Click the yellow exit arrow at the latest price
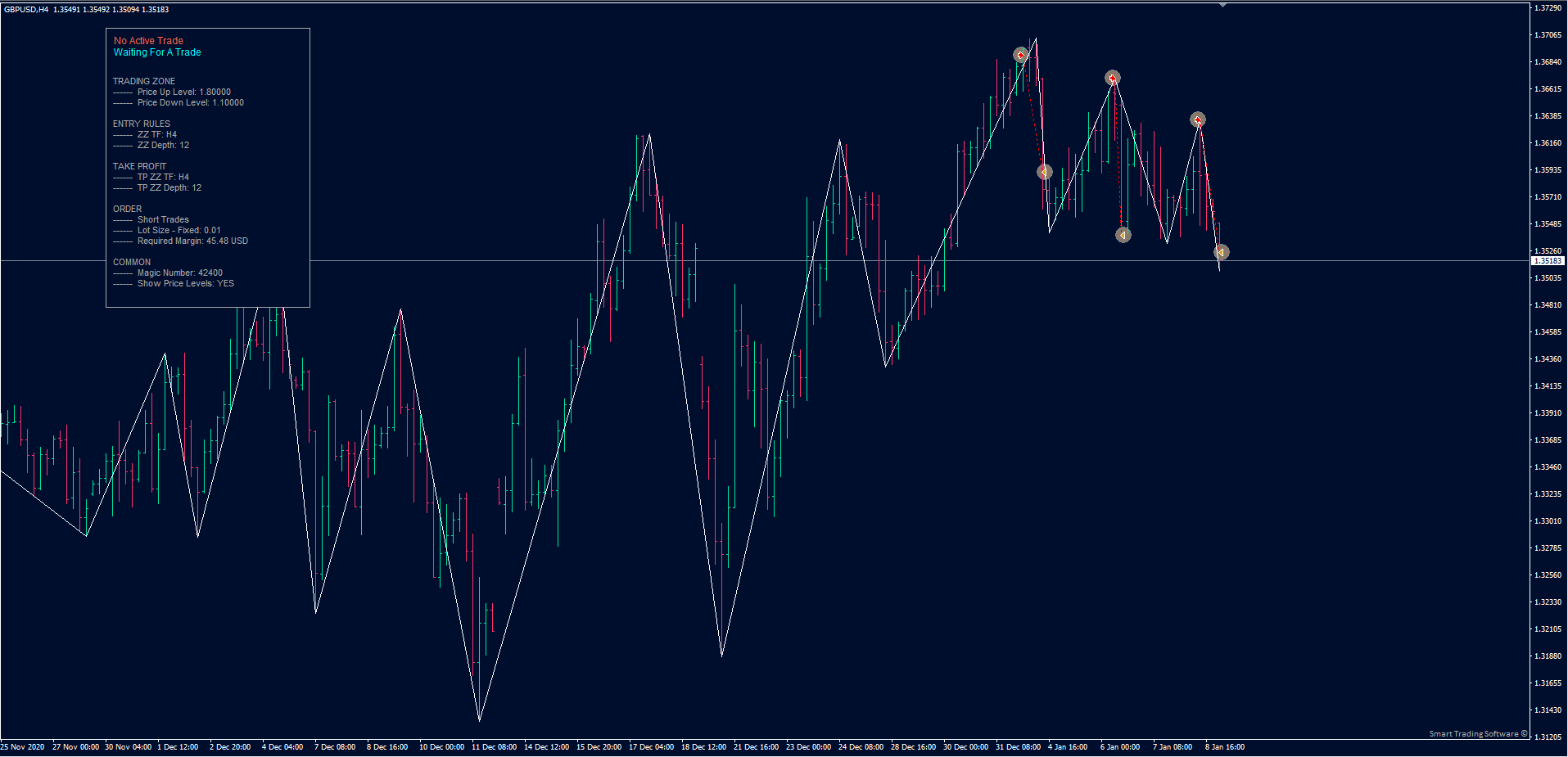Image resolution: width=1568 pixels, height=757 pixels. pyautogui.click(x=1221, y=252)
